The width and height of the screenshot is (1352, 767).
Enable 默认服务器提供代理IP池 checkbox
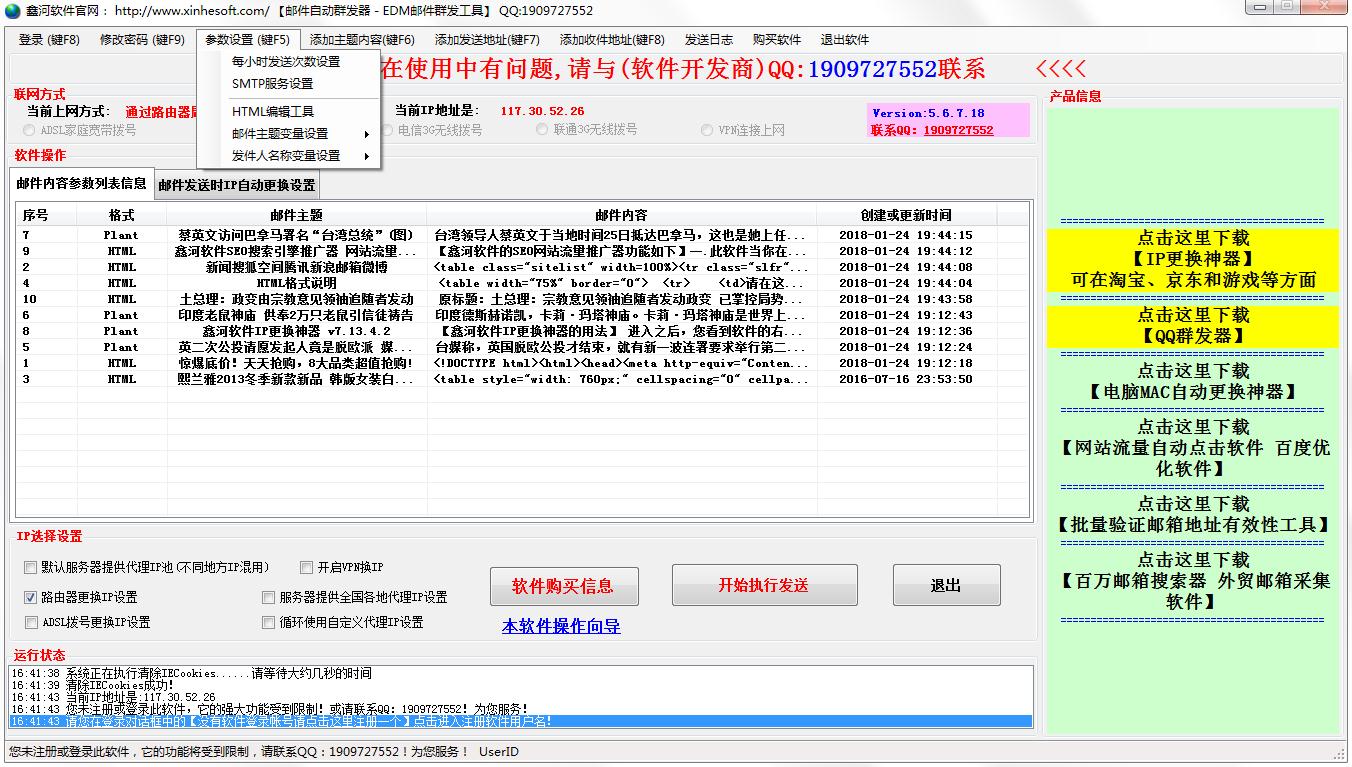(31, 568)
